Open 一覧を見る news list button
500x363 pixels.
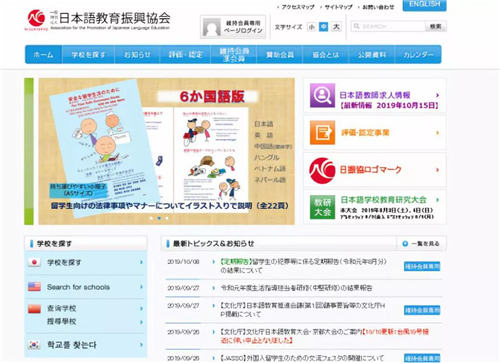pos(421,244)
